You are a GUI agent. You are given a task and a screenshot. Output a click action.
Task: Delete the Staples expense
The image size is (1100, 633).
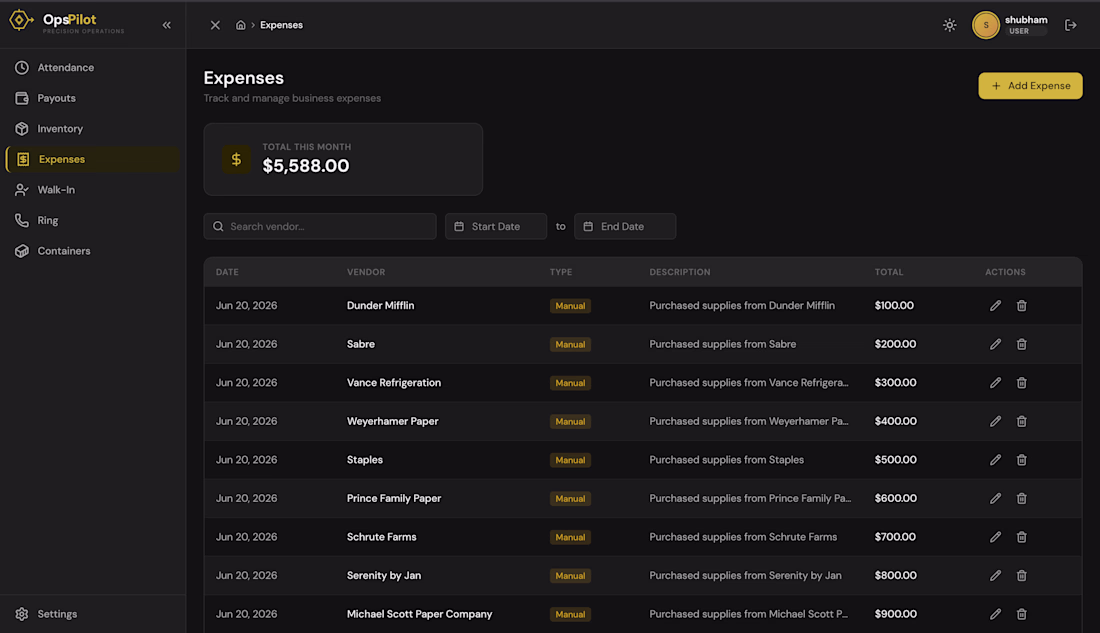tap(1021, 460)
